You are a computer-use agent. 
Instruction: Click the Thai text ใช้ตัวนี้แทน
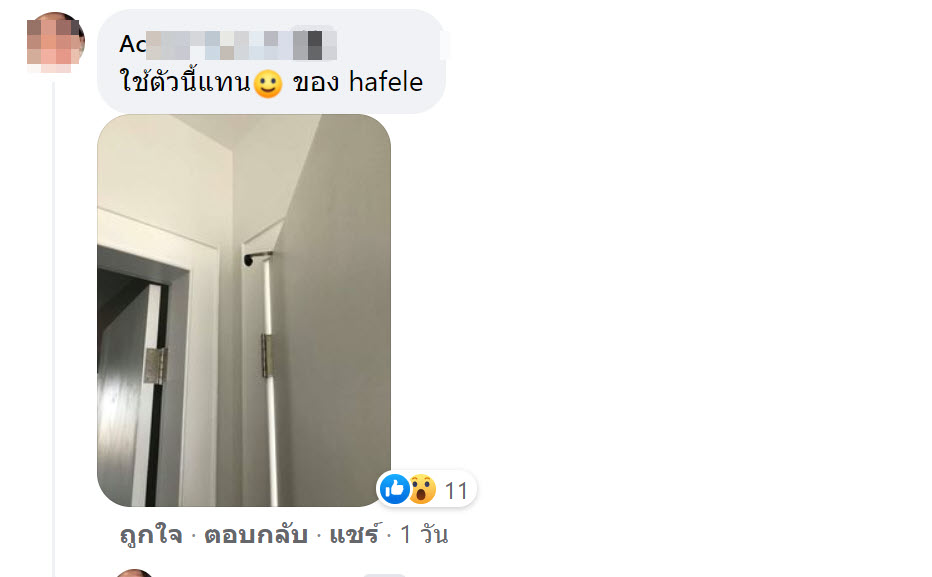coord(185,81)
